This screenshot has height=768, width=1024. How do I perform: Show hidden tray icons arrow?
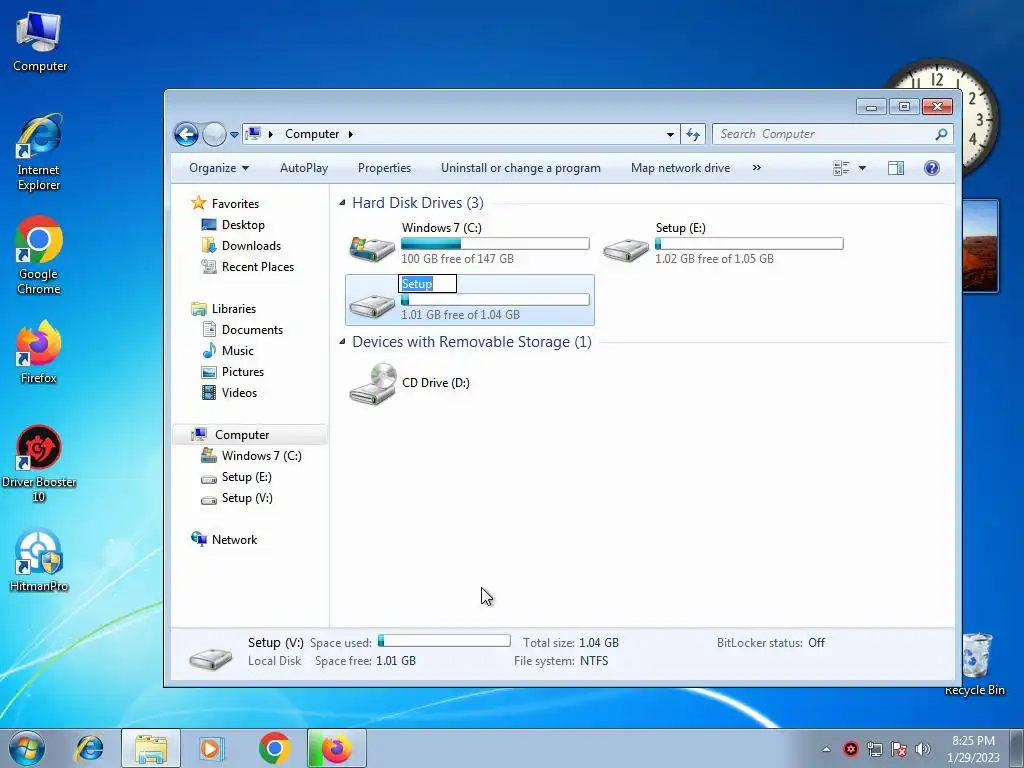(826, 749)
